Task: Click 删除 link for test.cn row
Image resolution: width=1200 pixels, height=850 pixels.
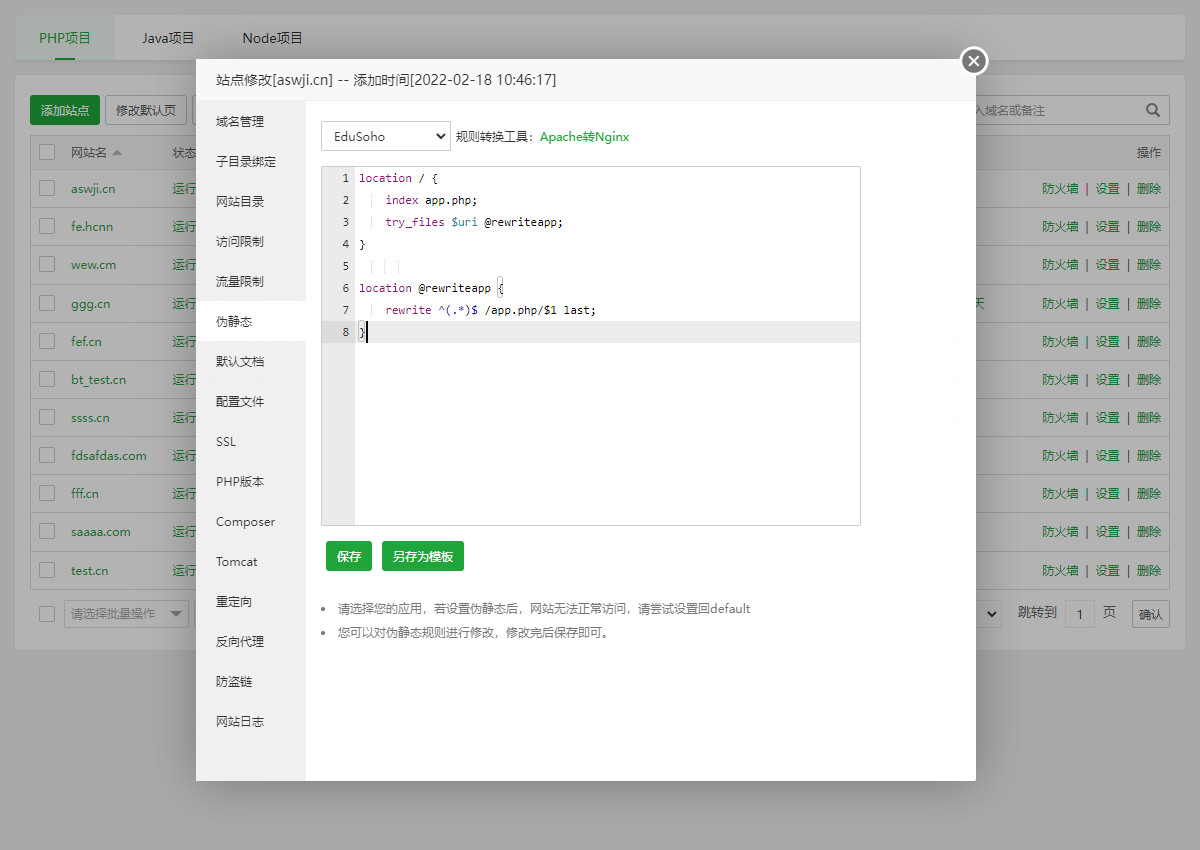Action: 1149,571
